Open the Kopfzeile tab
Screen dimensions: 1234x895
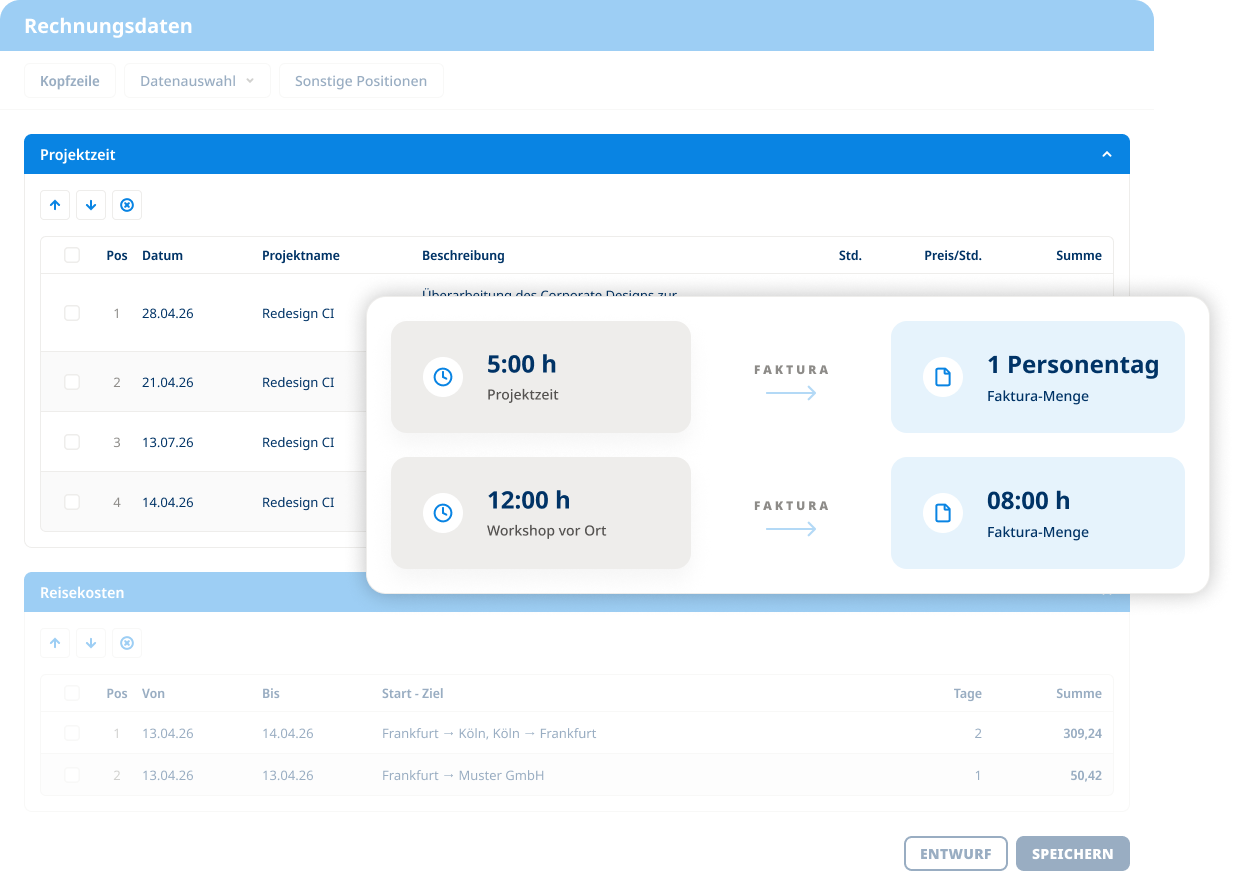70,81
